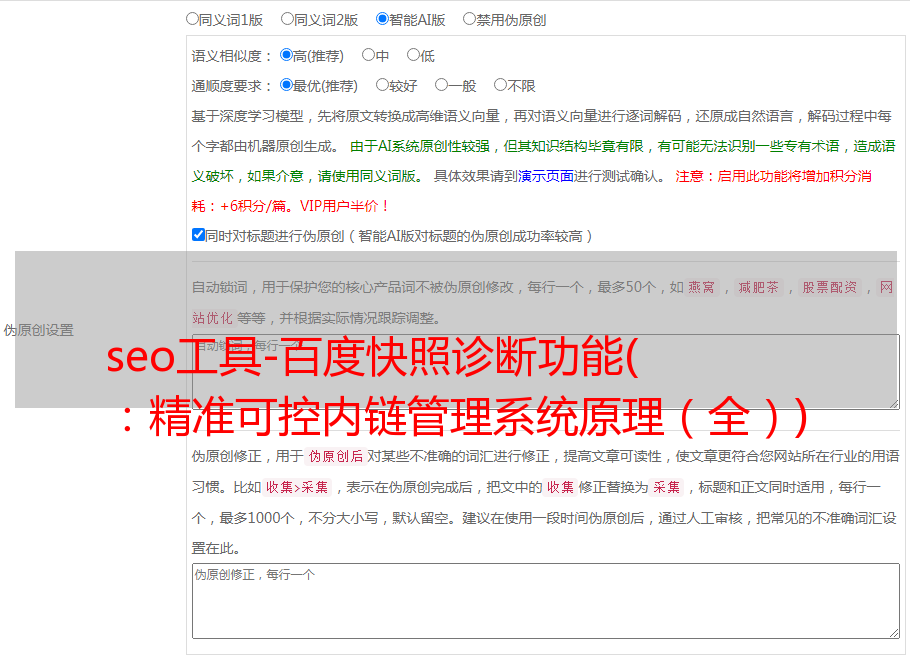Screen dimensions: 911x658
Task: Click the 伪原创设置 label
Action: coord(38,330)
